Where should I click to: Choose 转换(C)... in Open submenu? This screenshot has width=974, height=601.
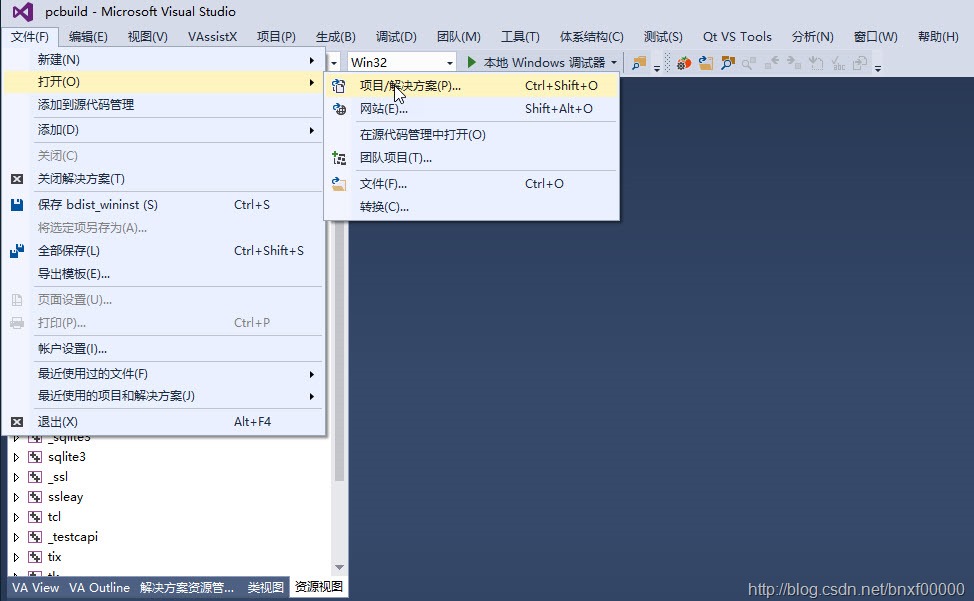tap(472, 207)
